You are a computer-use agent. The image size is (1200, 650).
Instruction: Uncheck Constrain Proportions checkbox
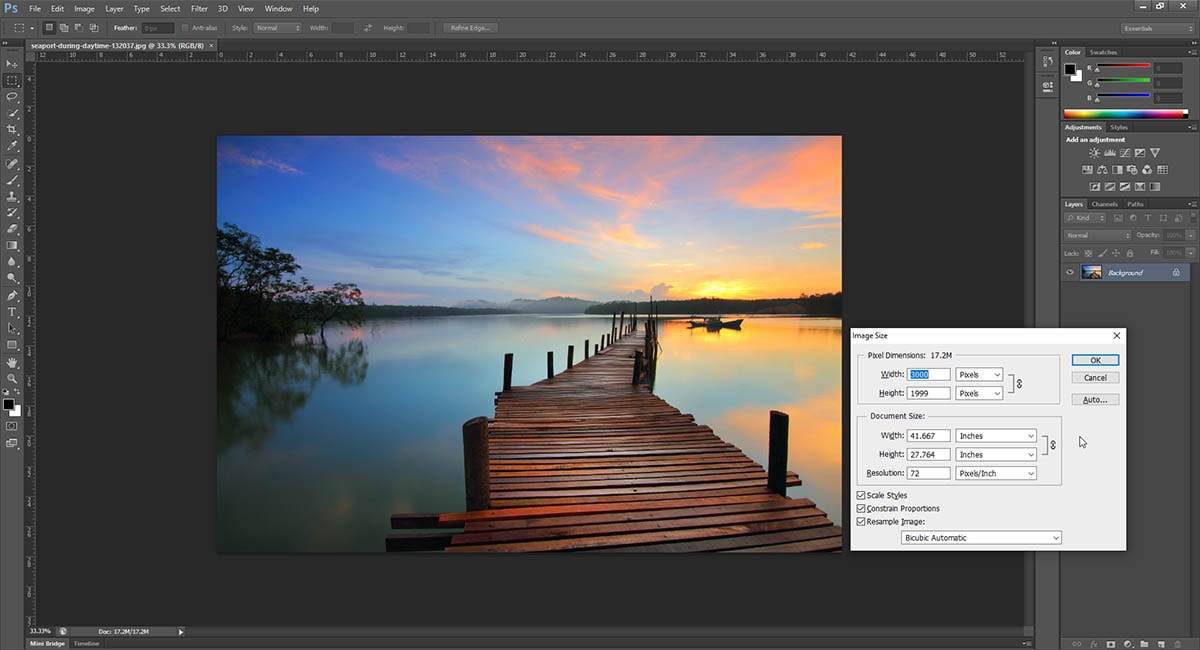pyautogui.click(x=861, y=509)
